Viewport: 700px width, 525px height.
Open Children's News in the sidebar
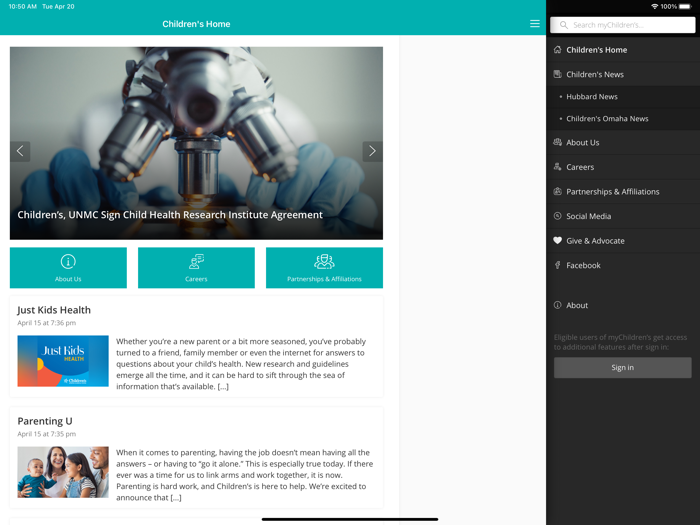[x=623, y=74]
